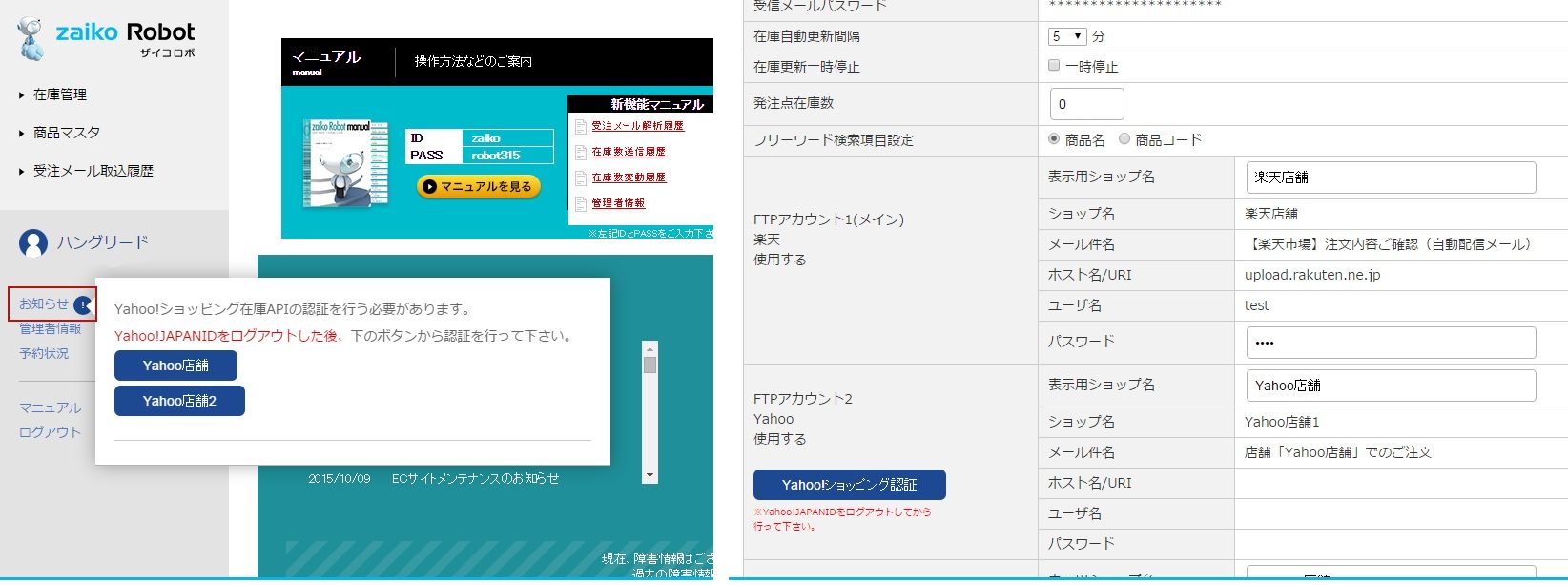Viewport: 1568px width, 585px height.
Task: Open the 在庫数送信履歴 manual link
Action: (x=629, y=152)
